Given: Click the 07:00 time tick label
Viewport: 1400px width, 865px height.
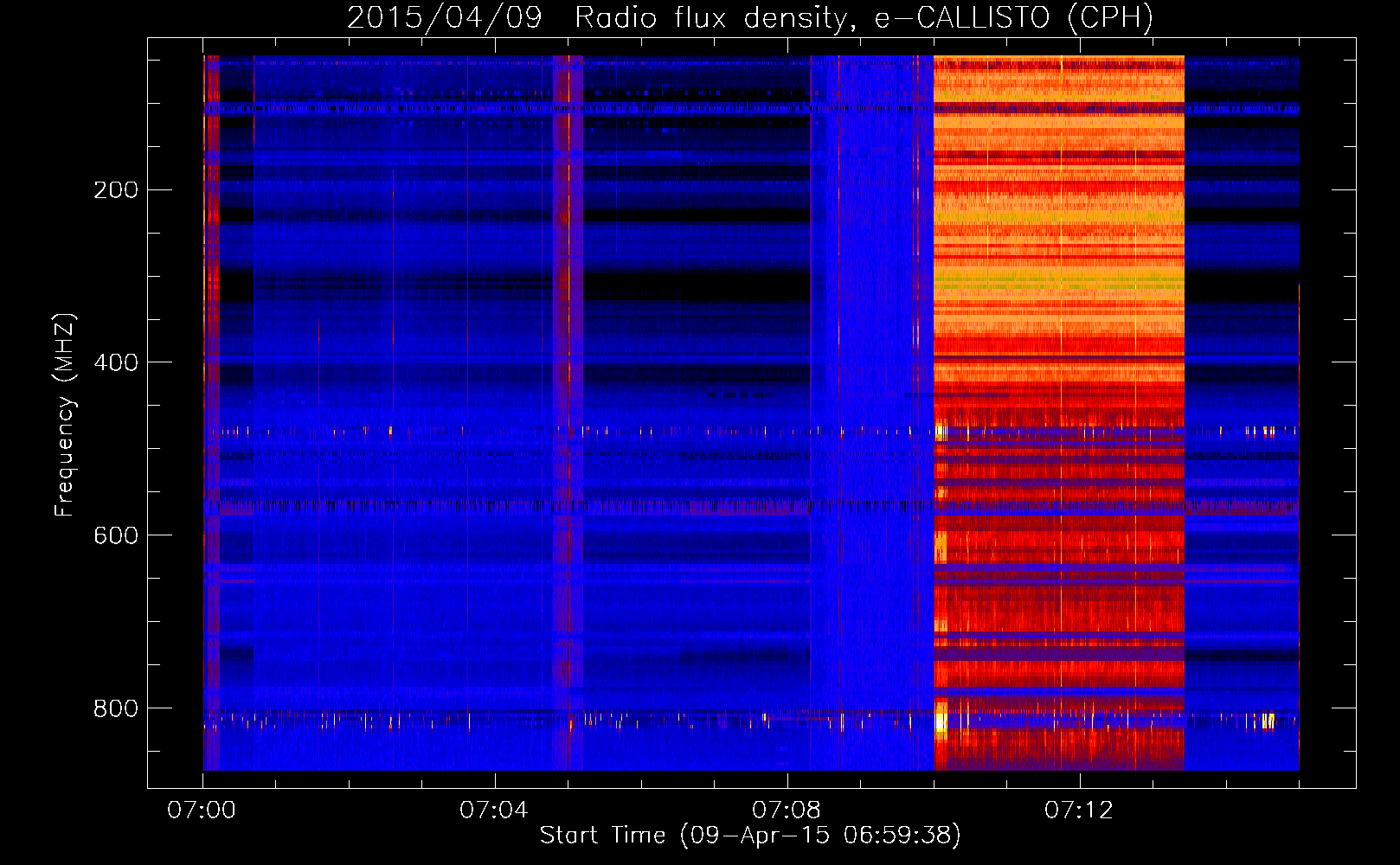Looking at the screenshot, I should coord(202,811).
